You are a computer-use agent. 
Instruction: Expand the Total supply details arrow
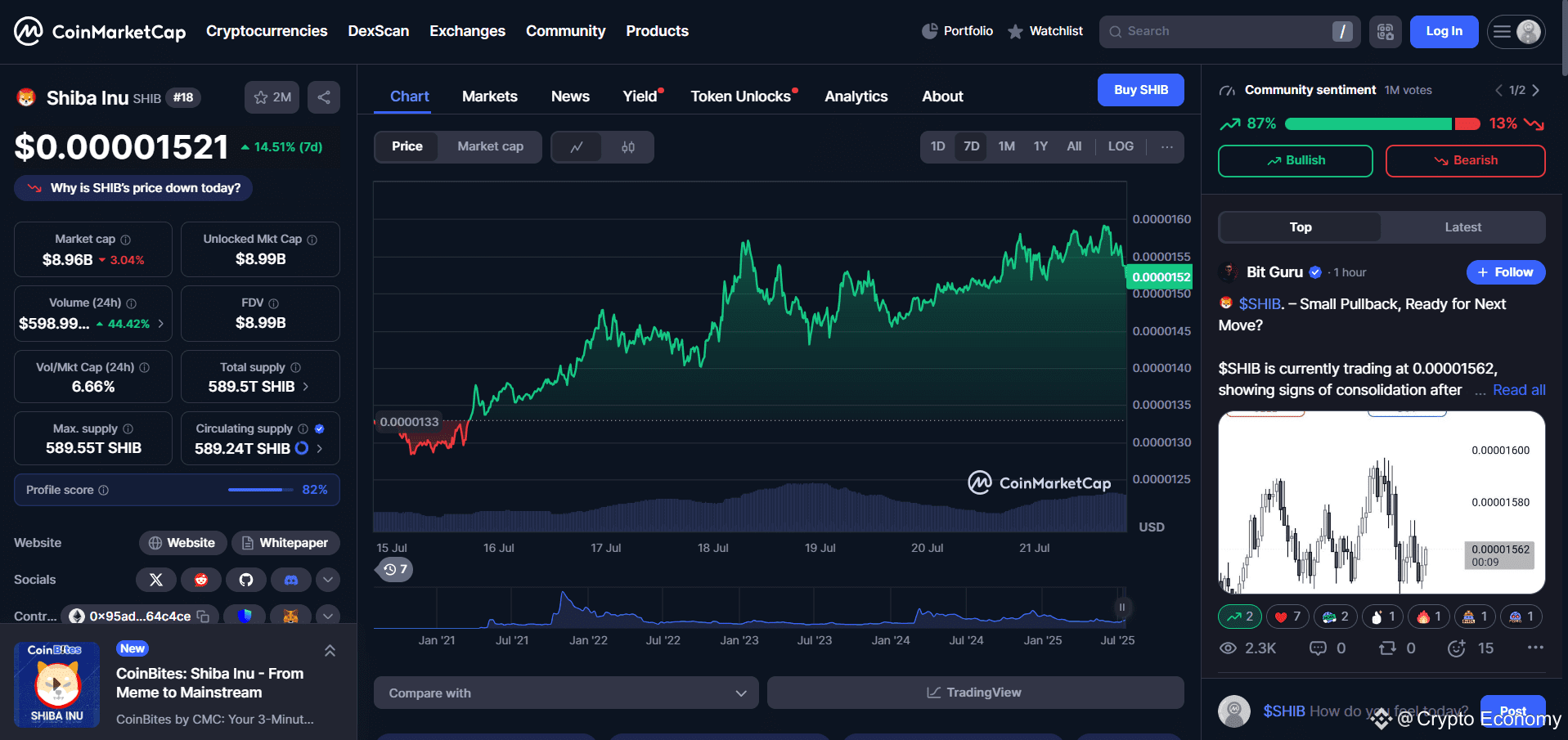(306, 387)
